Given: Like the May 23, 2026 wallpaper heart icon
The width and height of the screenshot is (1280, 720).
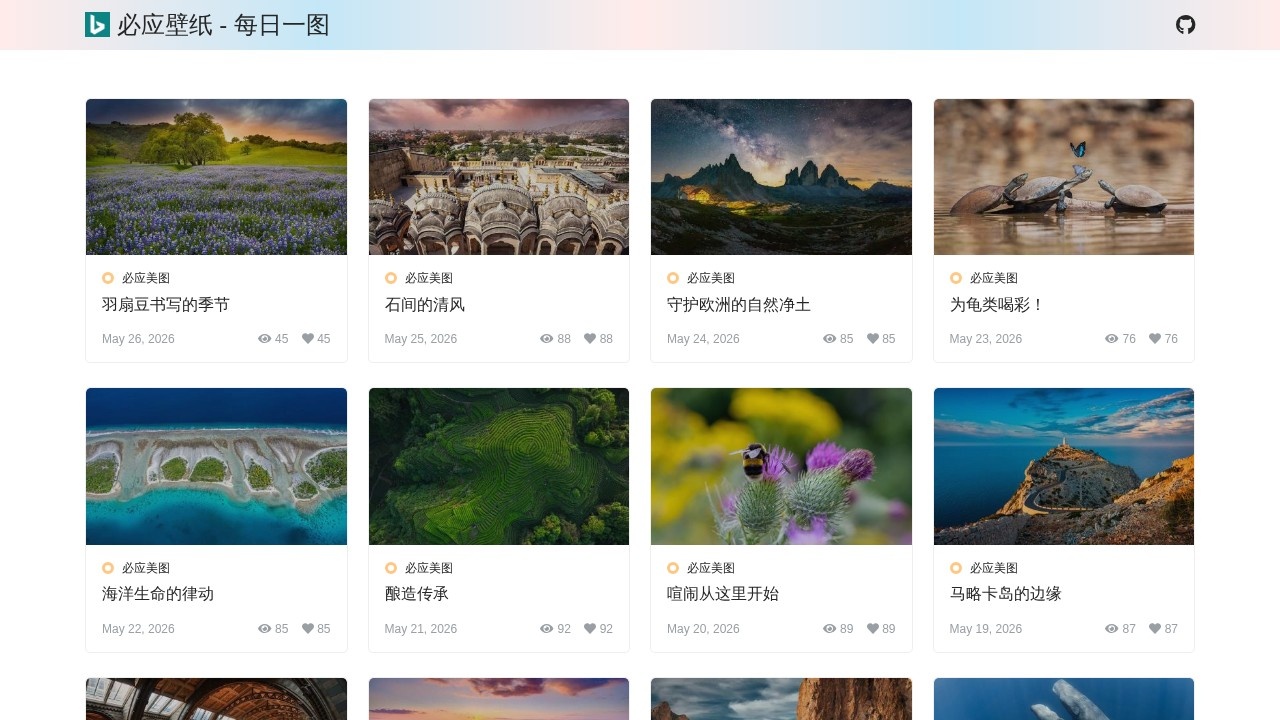Looking at the screenshot, I should pyautogui.click(x=1155, y=339).
